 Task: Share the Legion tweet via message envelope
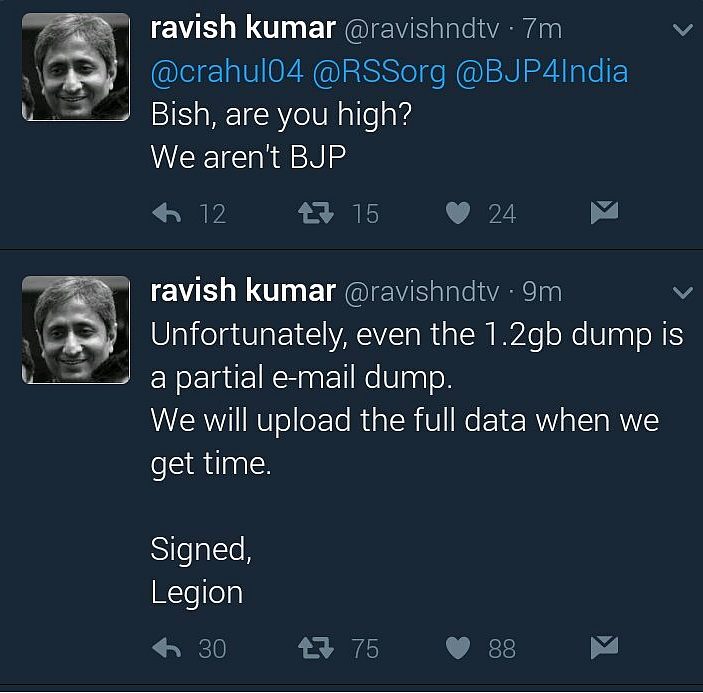[x=604, y=647]
